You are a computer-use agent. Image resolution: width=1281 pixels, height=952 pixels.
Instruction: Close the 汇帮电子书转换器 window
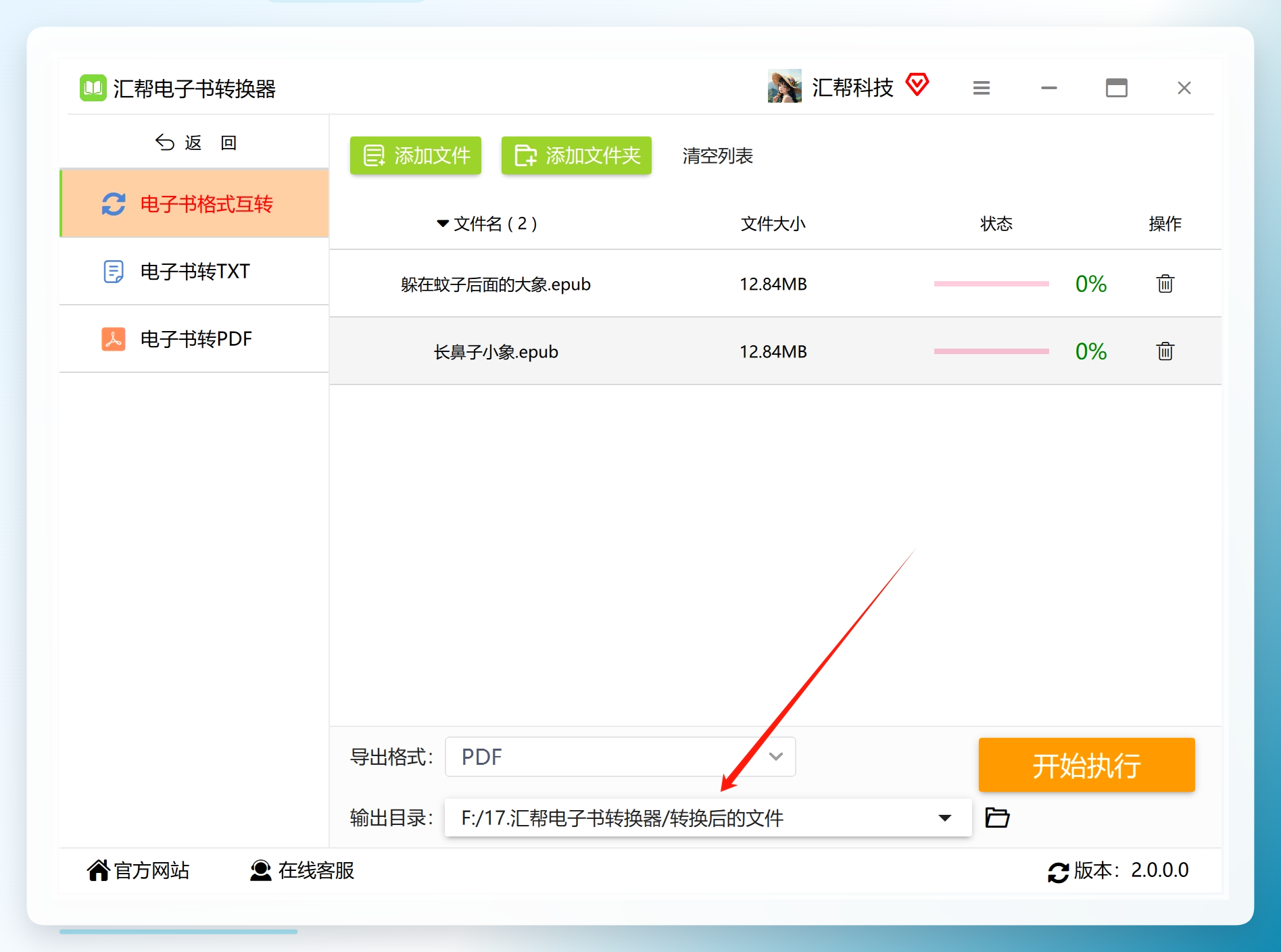1184,88
